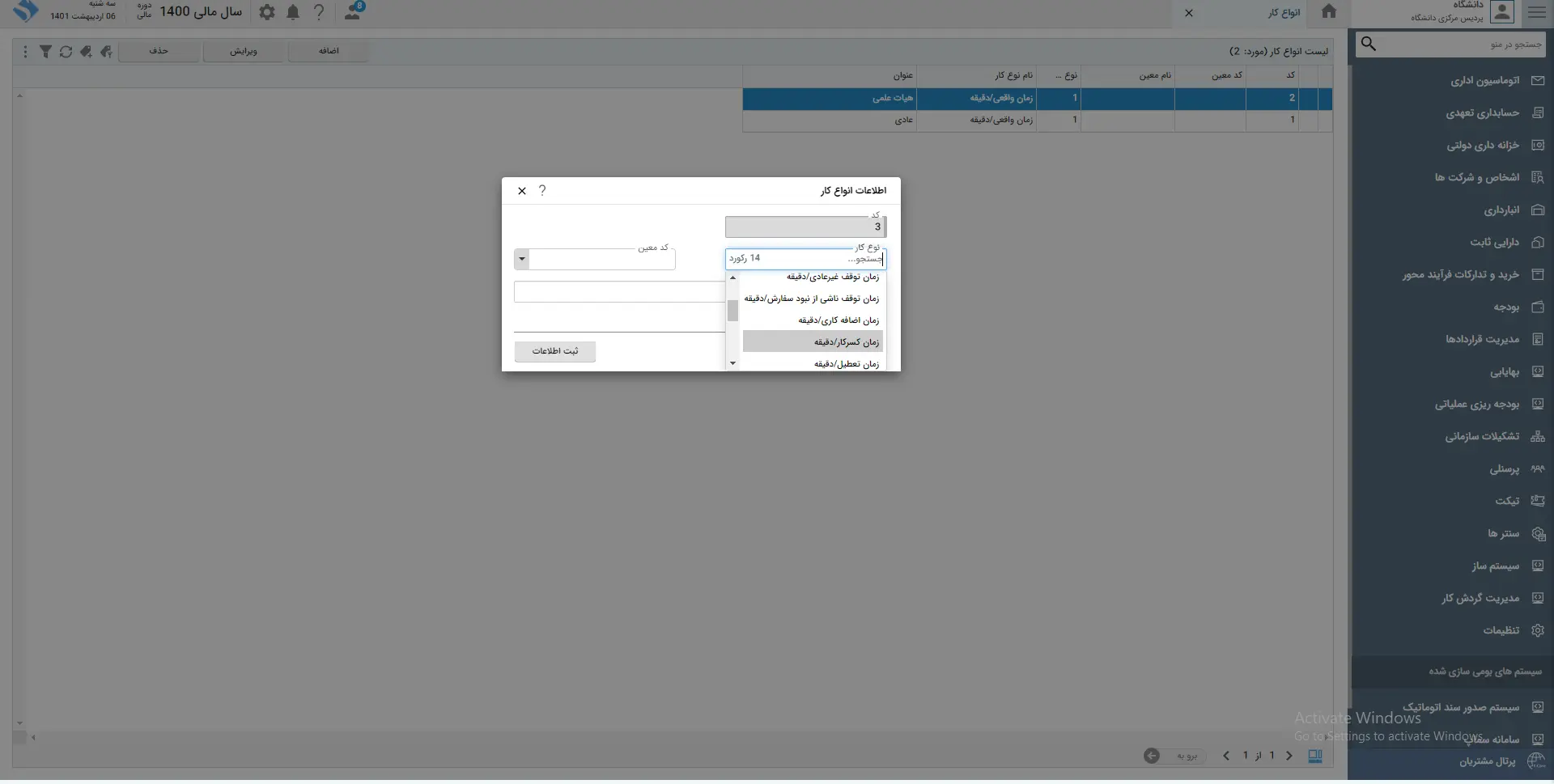Click the go-to-page arrow icon
The image size is (1554, 784).
click(1152, 756)
